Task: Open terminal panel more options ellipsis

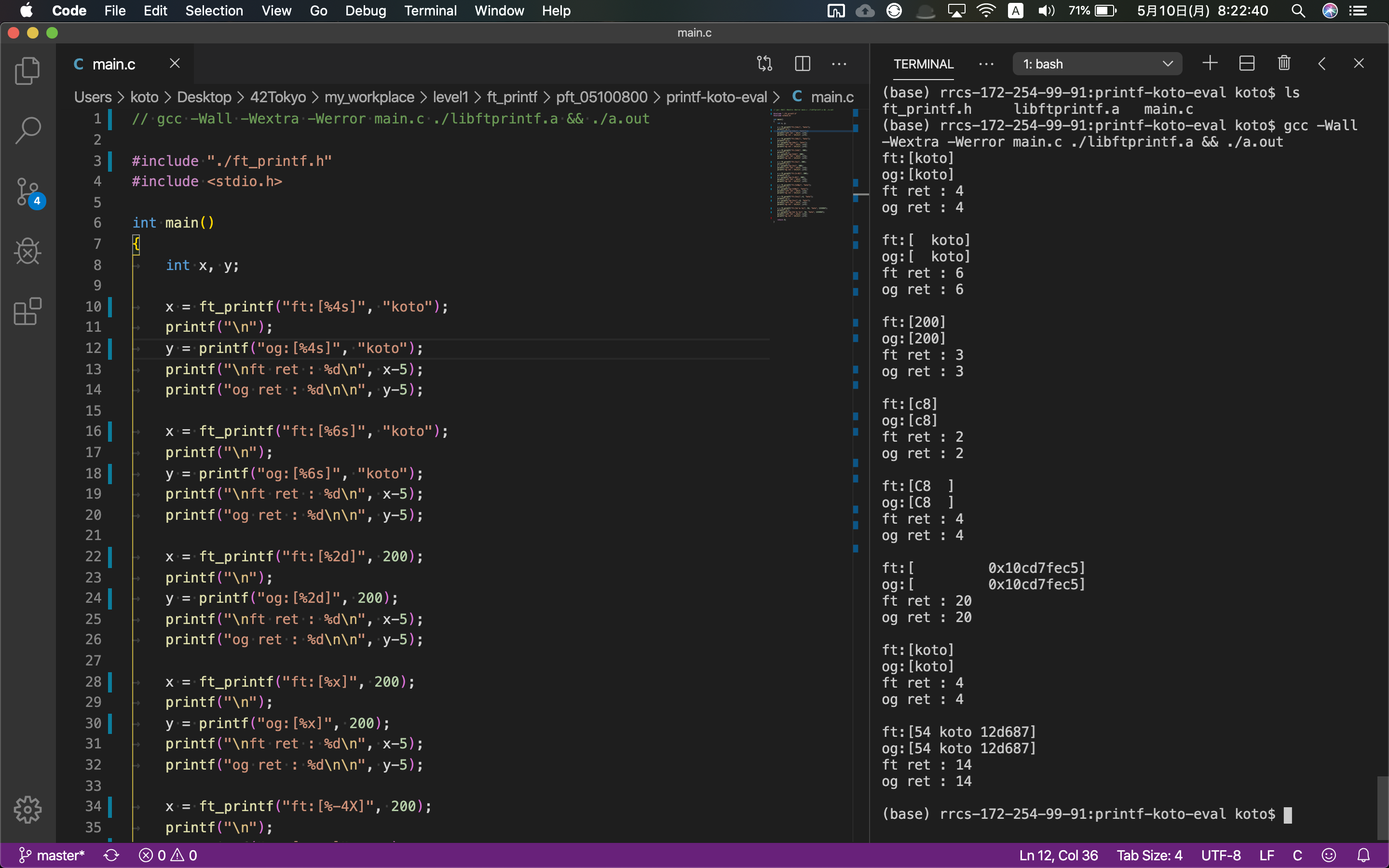Action: (x=986, y=64)
